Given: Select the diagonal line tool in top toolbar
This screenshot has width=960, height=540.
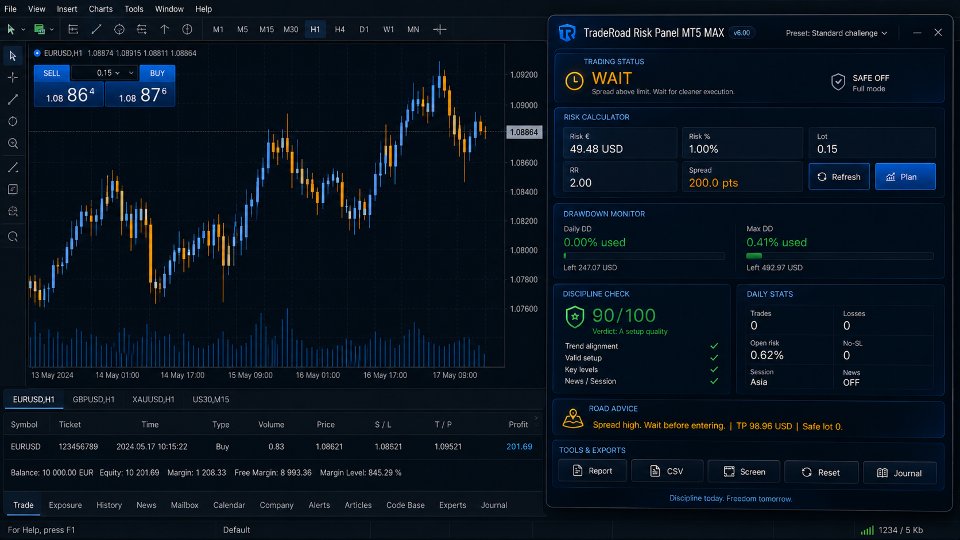Looking at the screenshot, I should click(96, 29).
